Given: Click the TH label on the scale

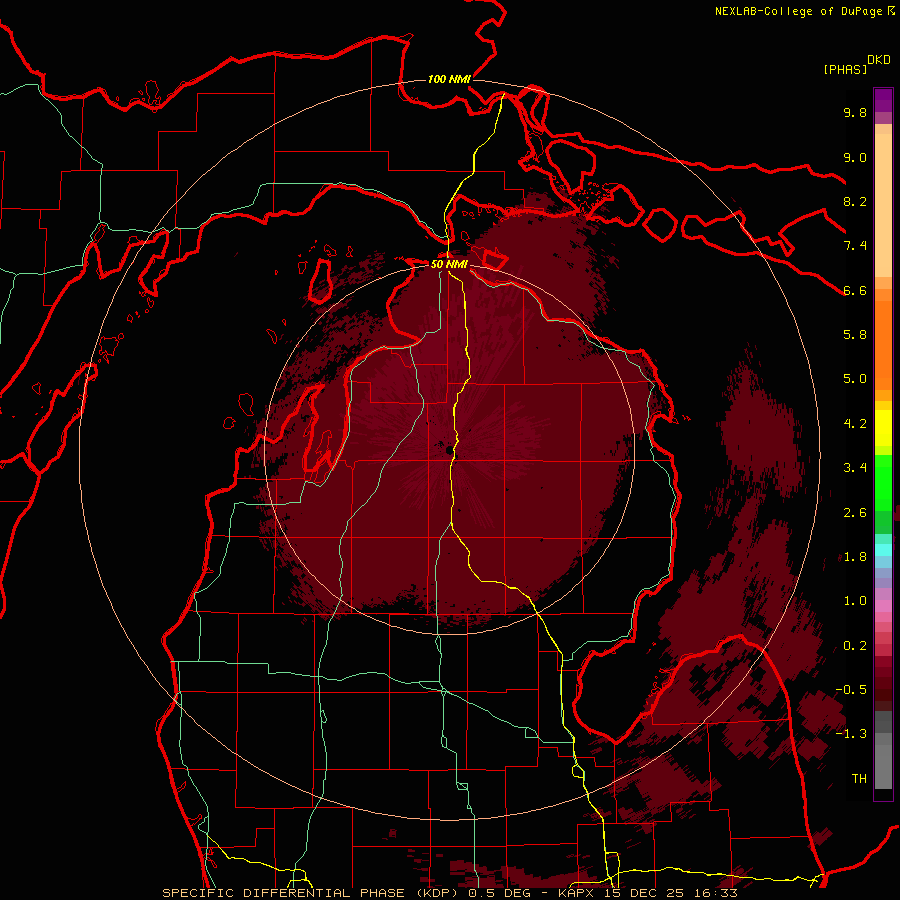Looking at the screenshot, I should click(x=859, y=779).
